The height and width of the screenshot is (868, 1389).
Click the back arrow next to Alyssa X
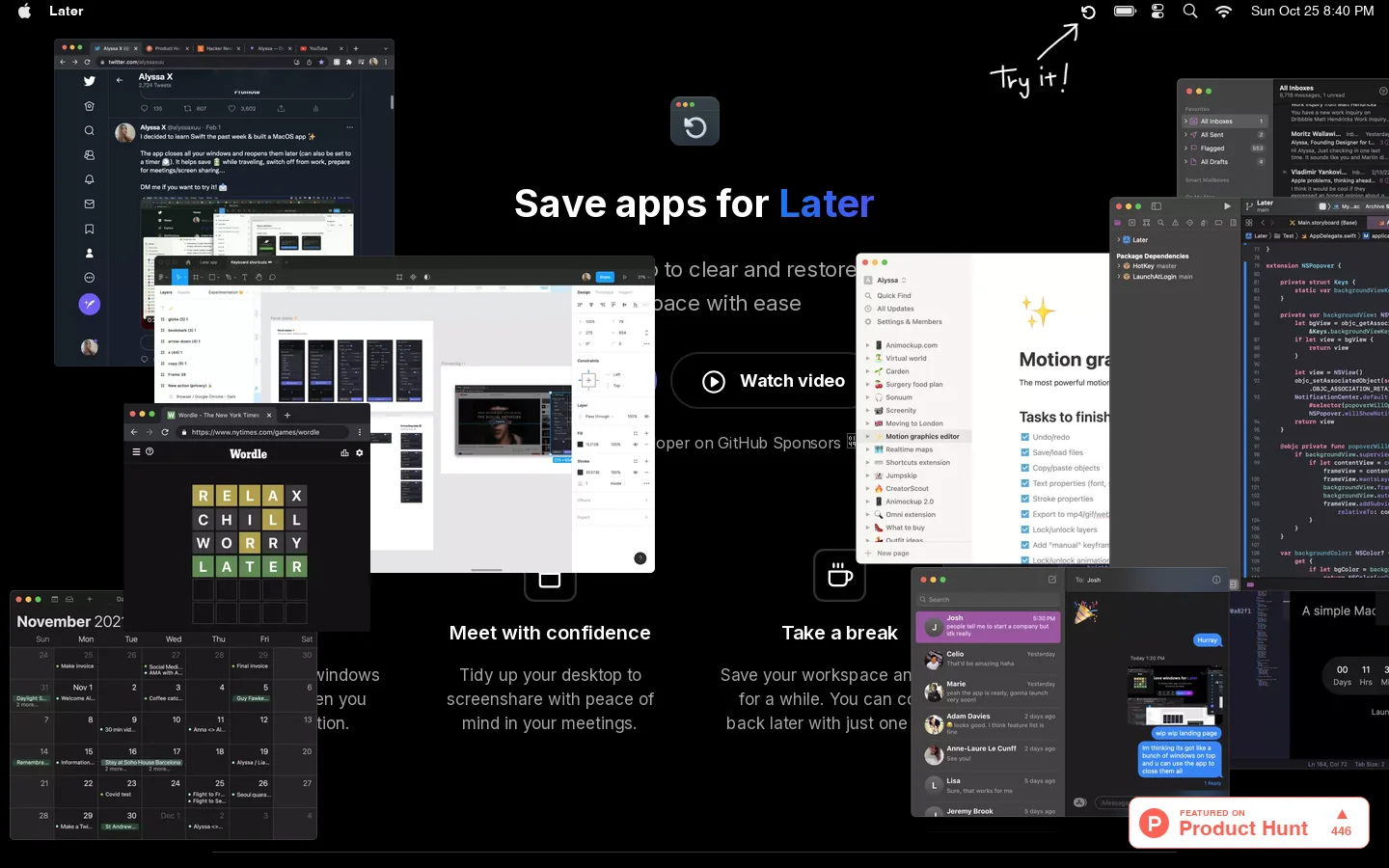(x=119, y=80)
